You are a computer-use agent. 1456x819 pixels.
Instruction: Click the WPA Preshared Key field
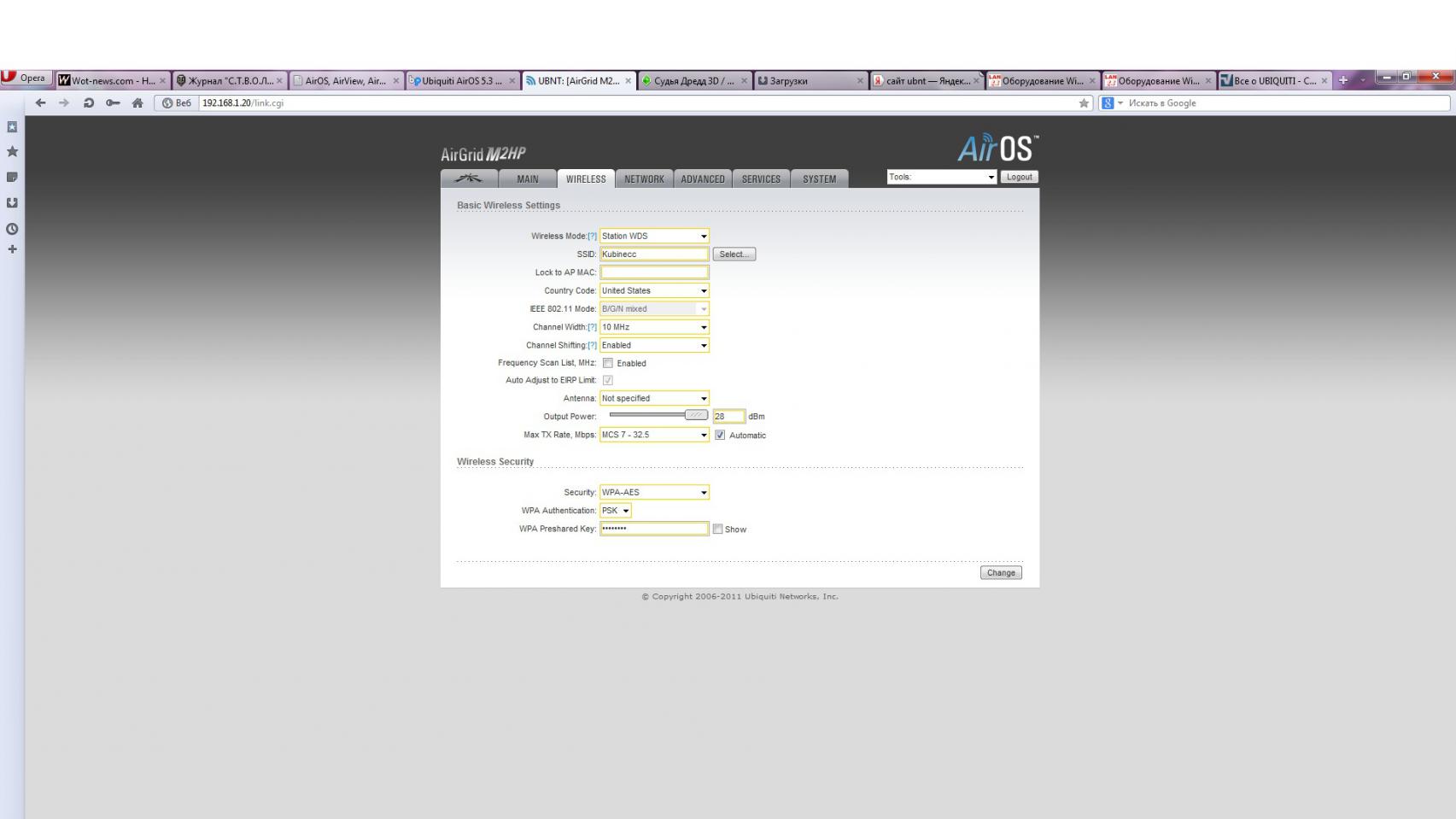654,529
